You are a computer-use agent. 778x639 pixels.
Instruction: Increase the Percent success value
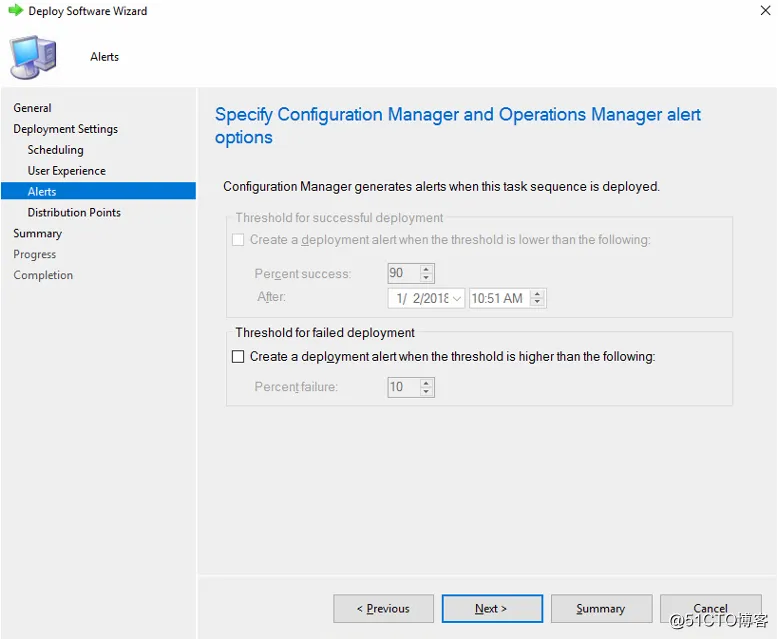427,269
